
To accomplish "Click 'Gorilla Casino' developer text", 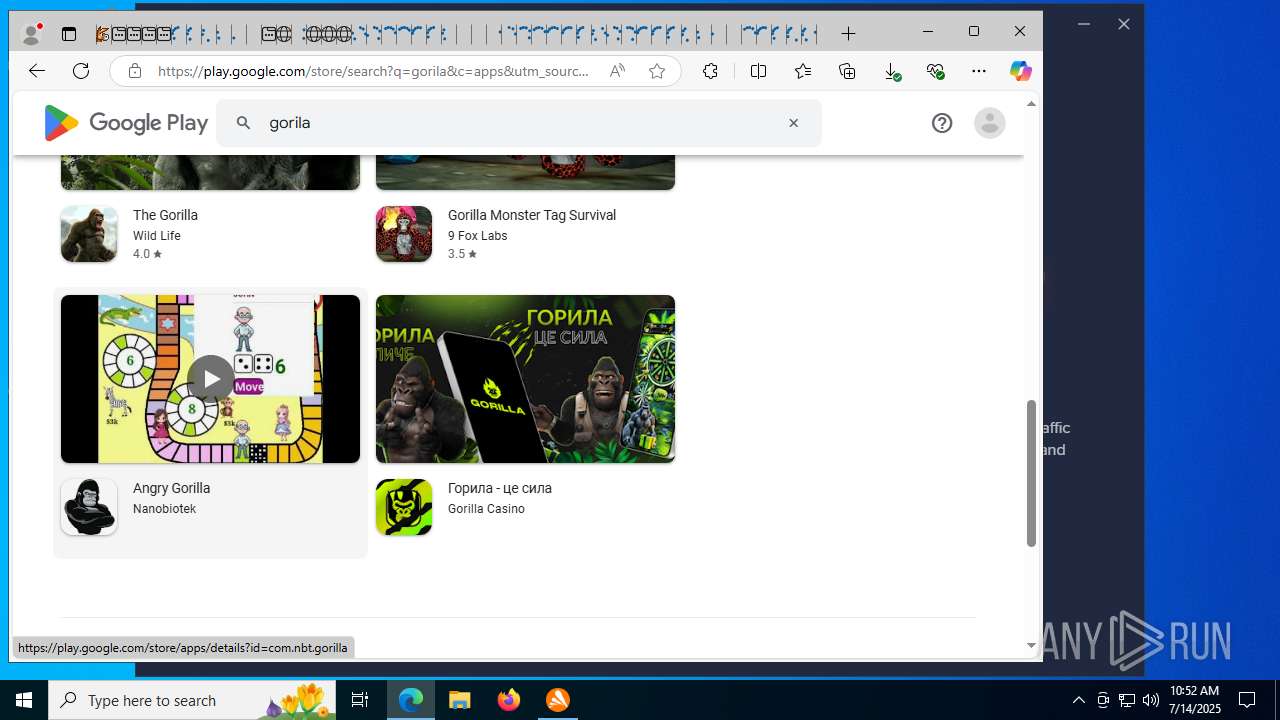I will click(x=486, y=509).
